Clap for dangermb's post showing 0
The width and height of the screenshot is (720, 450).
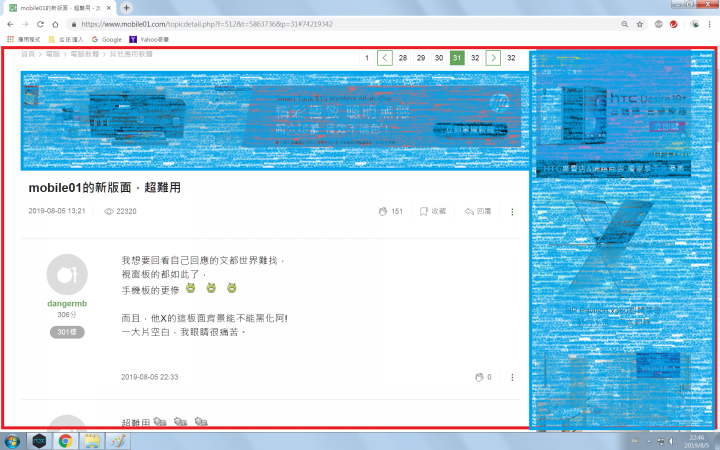pyautogui.click(x=483, y=377)
